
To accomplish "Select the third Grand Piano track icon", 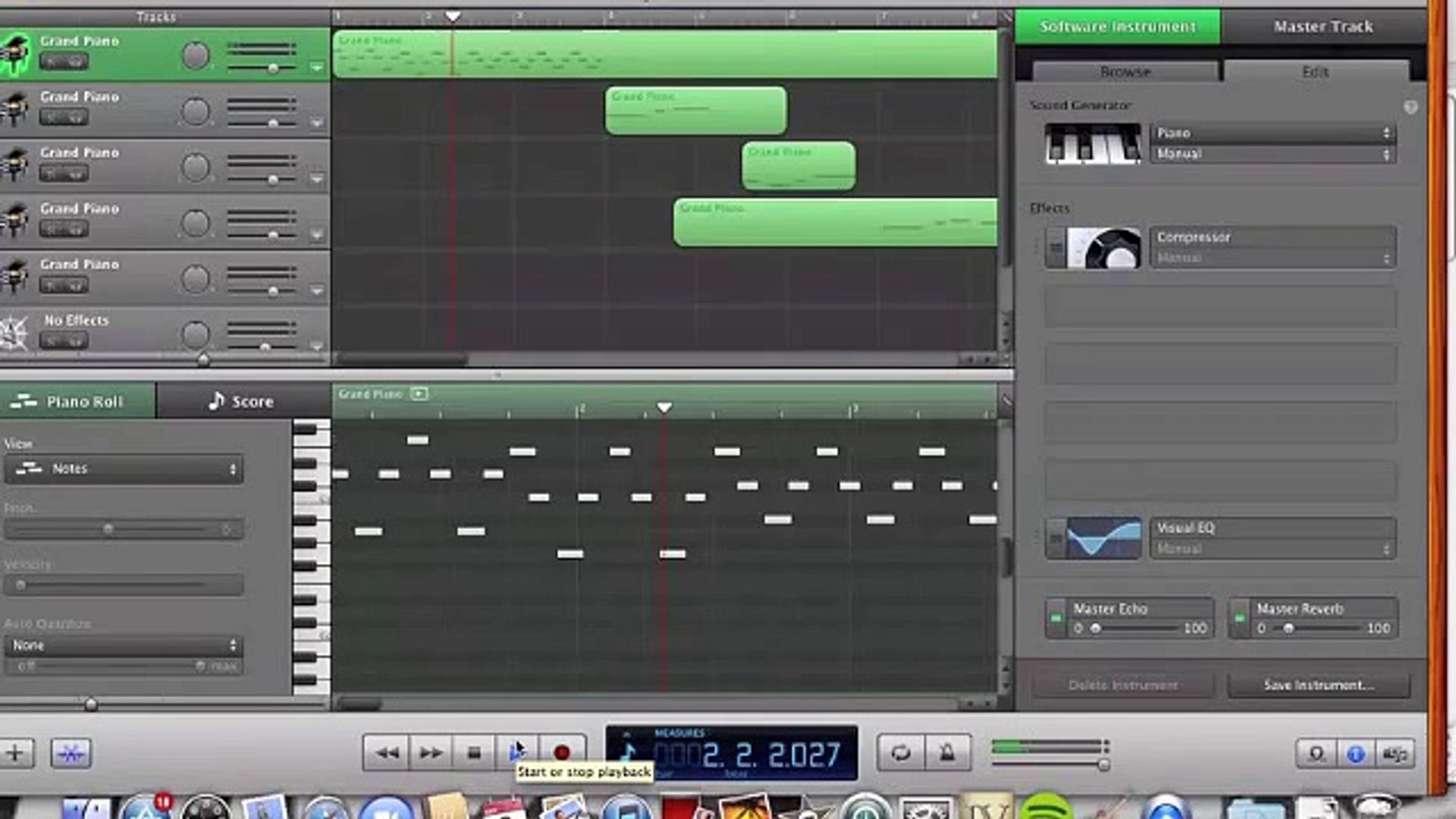I will 14,165.
